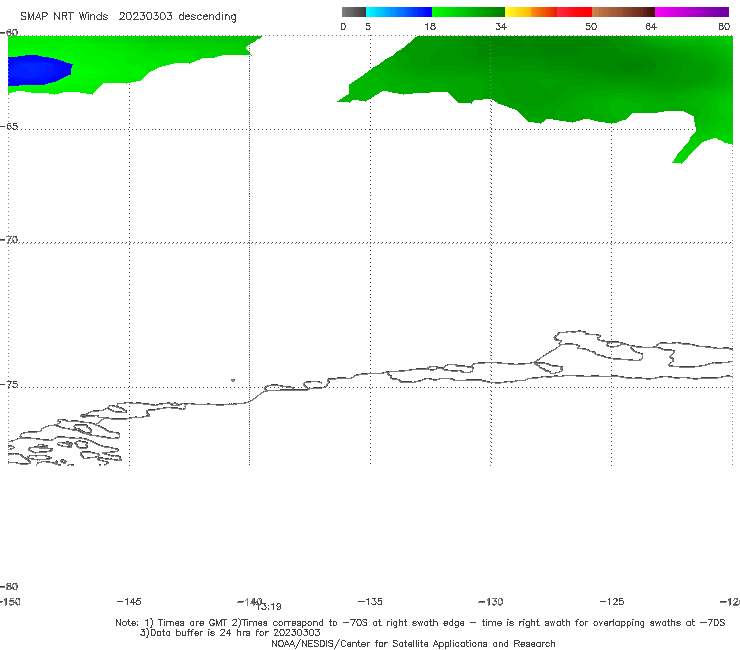The image size is (740, 650).
Task: Click the note line 'Times are GMT'
Action: click(193, 623)
